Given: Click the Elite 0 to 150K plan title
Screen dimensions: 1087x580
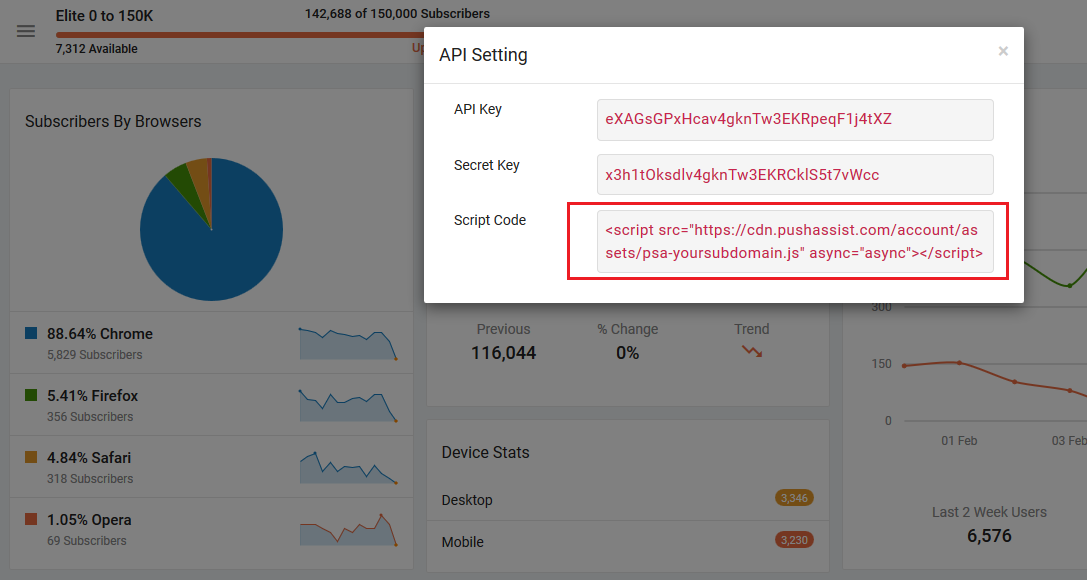Looking at the screenshot, I should coord(105,16).
